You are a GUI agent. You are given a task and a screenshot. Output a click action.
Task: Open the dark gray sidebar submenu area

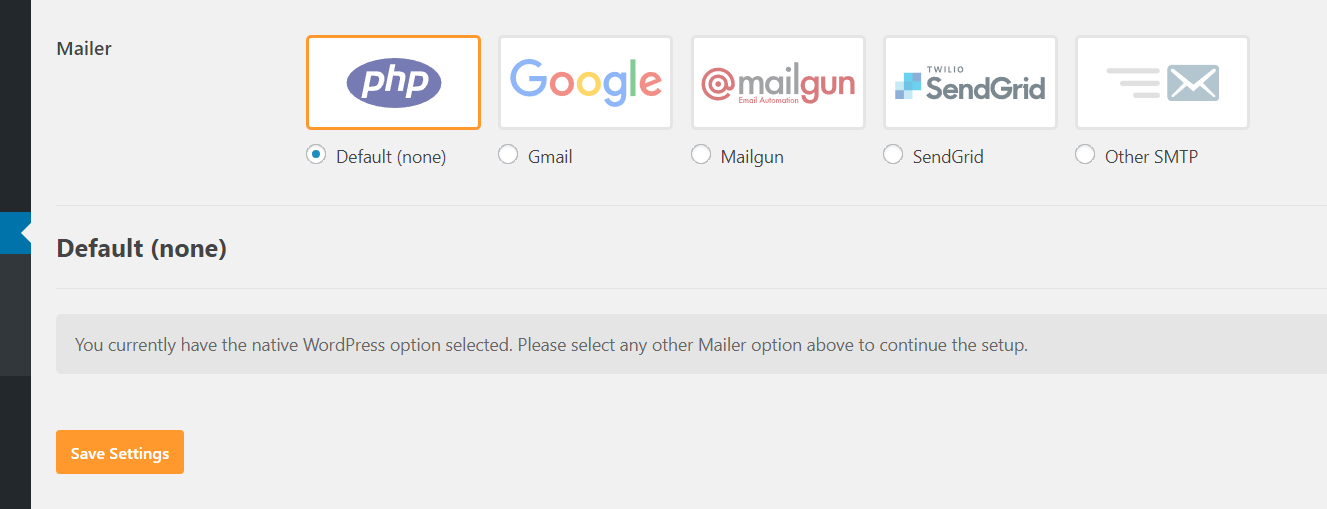[x=15, y=314]
